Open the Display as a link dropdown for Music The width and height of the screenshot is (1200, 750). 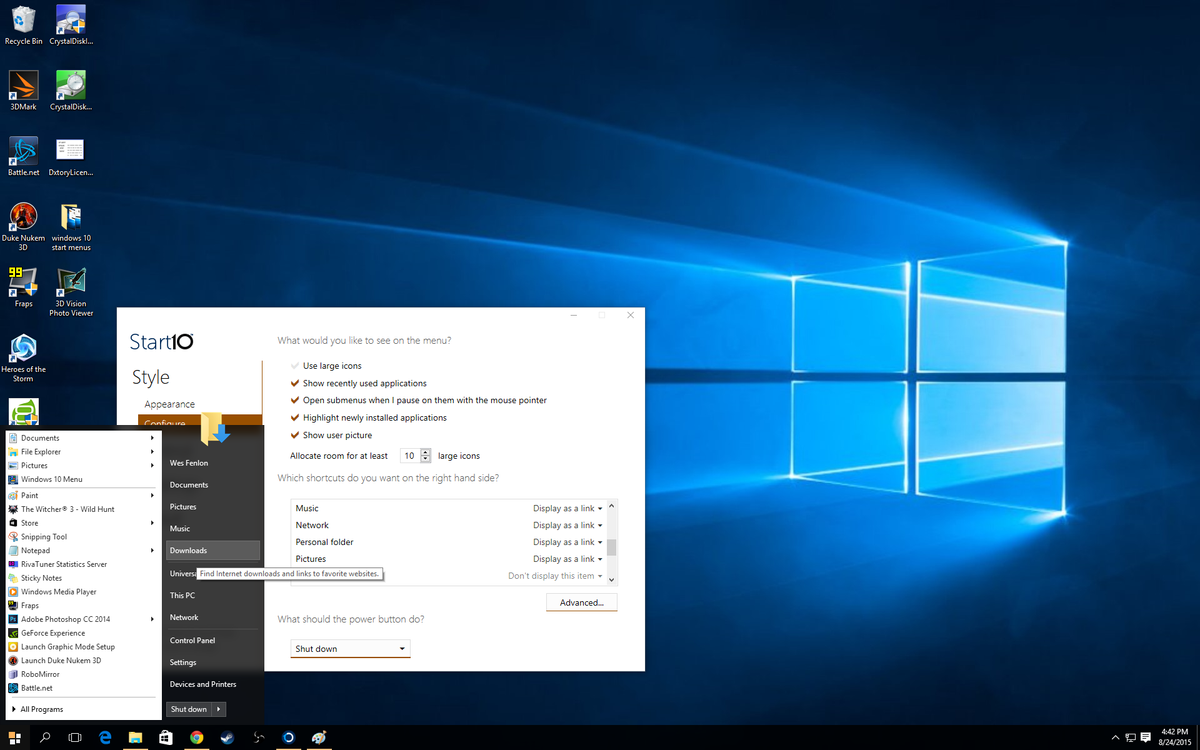pyautogui.click(x=567, y=508)
